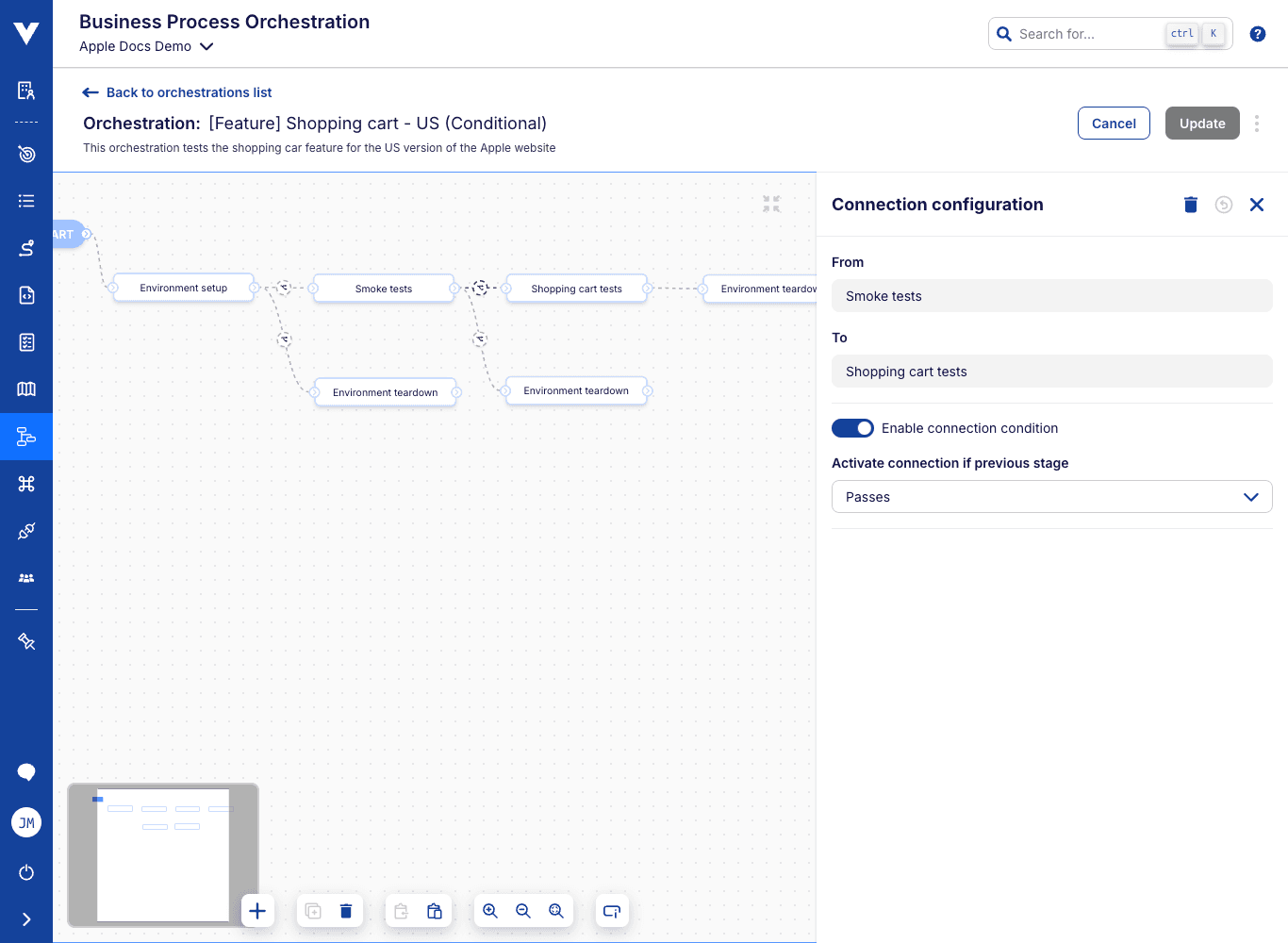Open the chat bubble in the sidebar
Image resolution: width=1288 pixels, height=943 pixels.
point(26,772)
